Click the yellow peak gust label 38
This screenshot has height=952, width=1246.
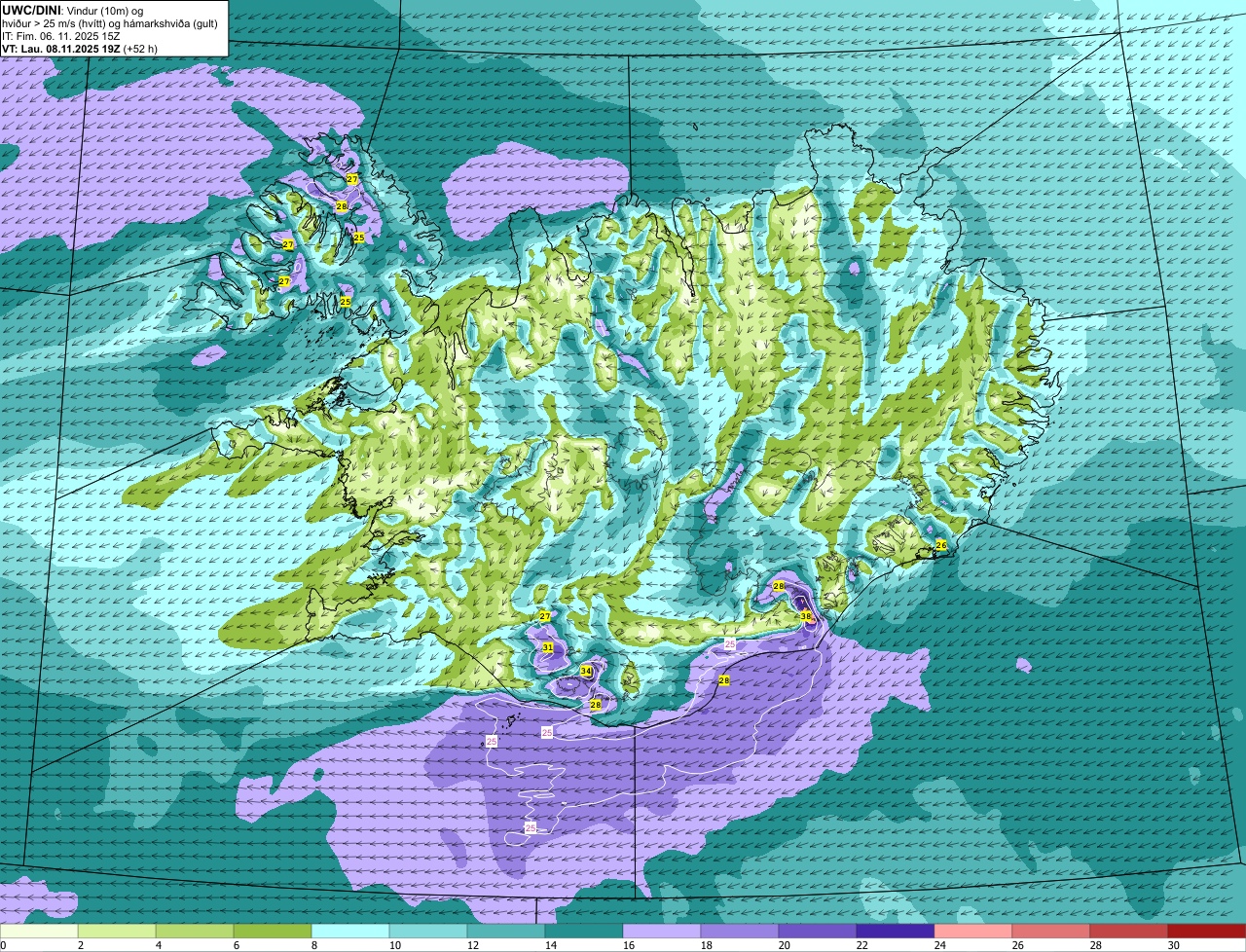[806, 616]
